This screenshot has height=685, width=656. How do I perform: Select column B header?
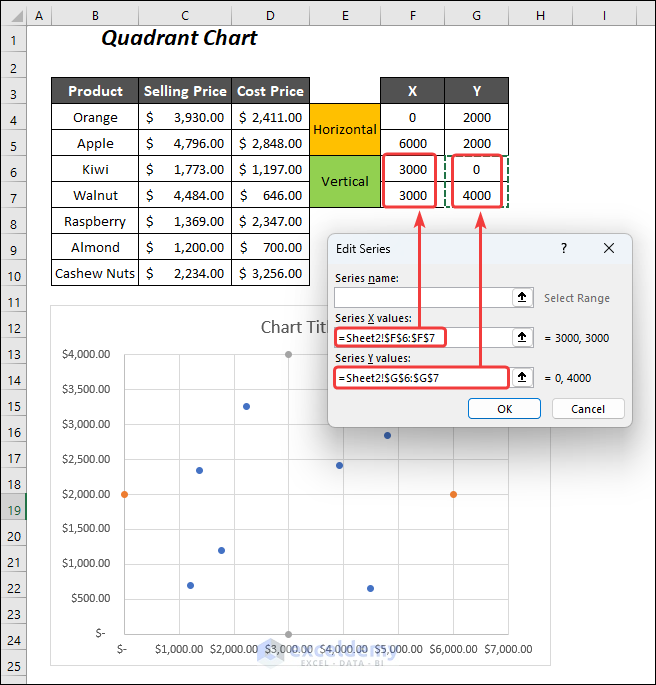95,16
